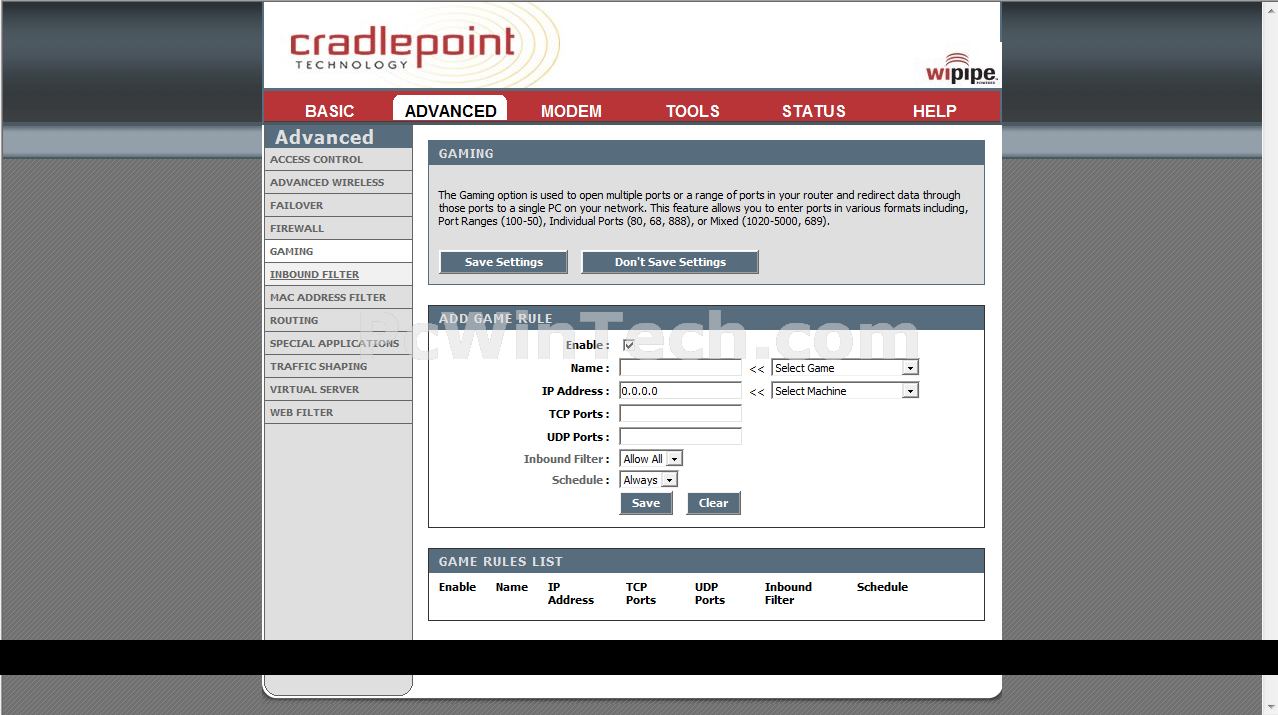
Task: Click Save in Add Game Rule
Action: point(645,503)
